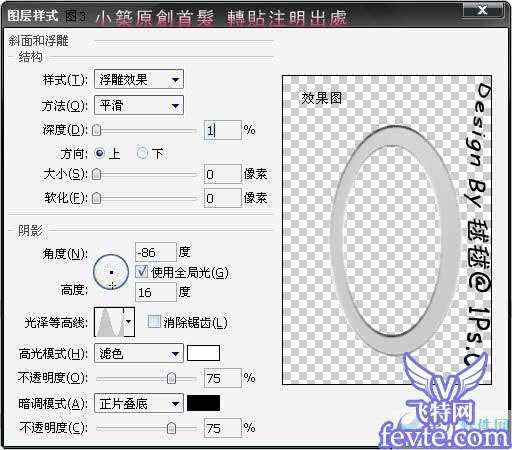Enable 消除锯齿 anti-alias checkbox
Screen dimensions: 512x450
(x=154, y=322)
